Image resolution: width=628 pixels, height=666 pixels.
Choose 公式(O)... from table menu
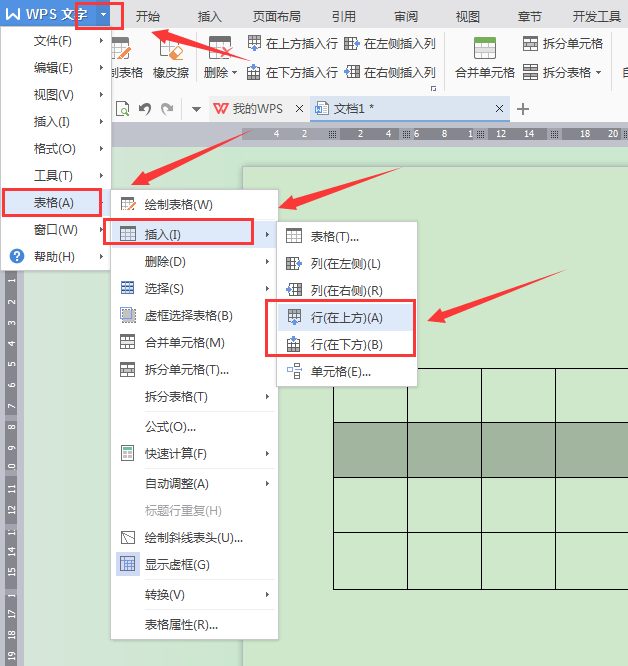pos(194,427)
